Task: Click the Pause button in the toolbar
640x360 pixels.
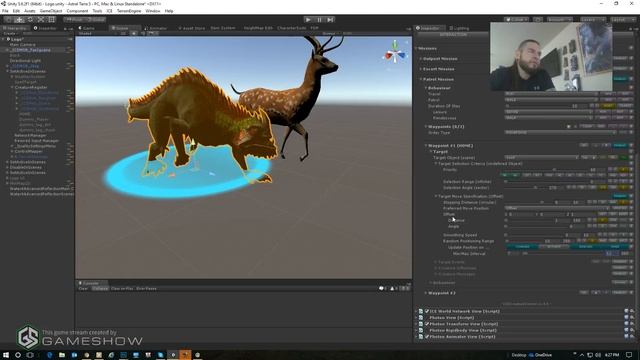Action: [319, 19]
